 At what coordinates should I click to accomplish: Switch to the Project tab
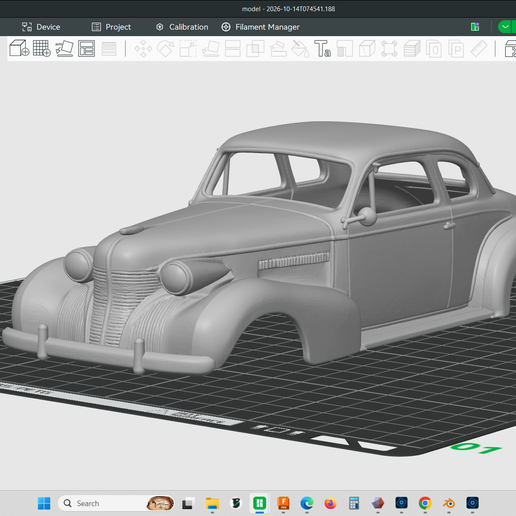pyautogui.click(x=111, y=27)
